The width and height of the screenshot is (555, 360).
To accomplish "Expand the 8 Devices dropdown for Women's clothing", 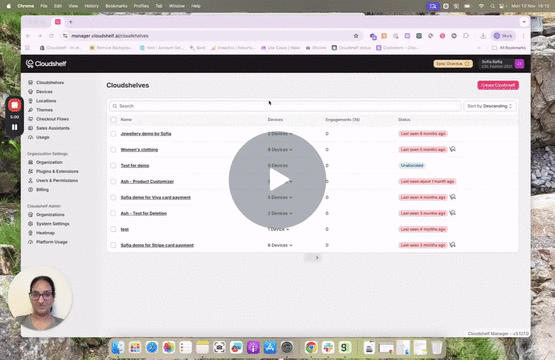I will 280,150.
